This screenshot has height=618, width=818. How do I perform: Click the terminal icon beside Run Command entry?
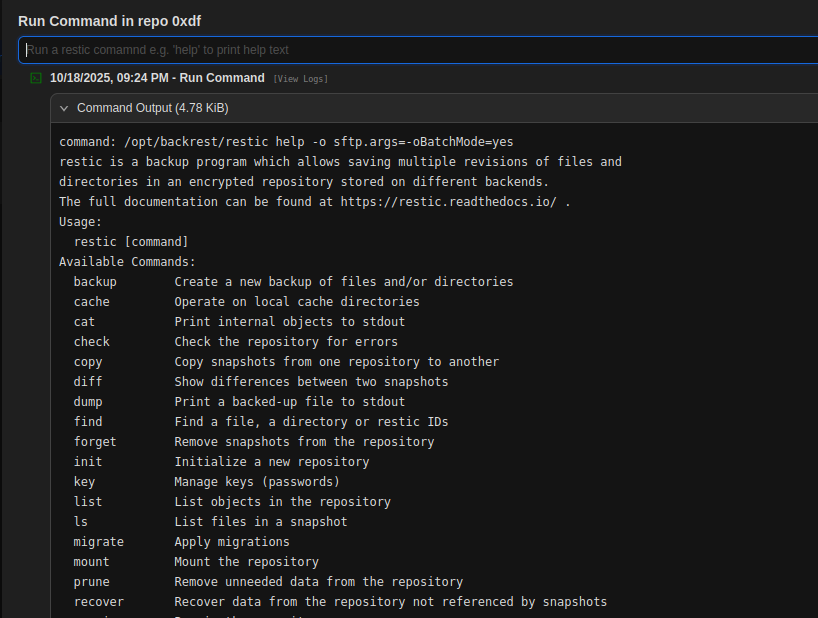pos(36,78)
